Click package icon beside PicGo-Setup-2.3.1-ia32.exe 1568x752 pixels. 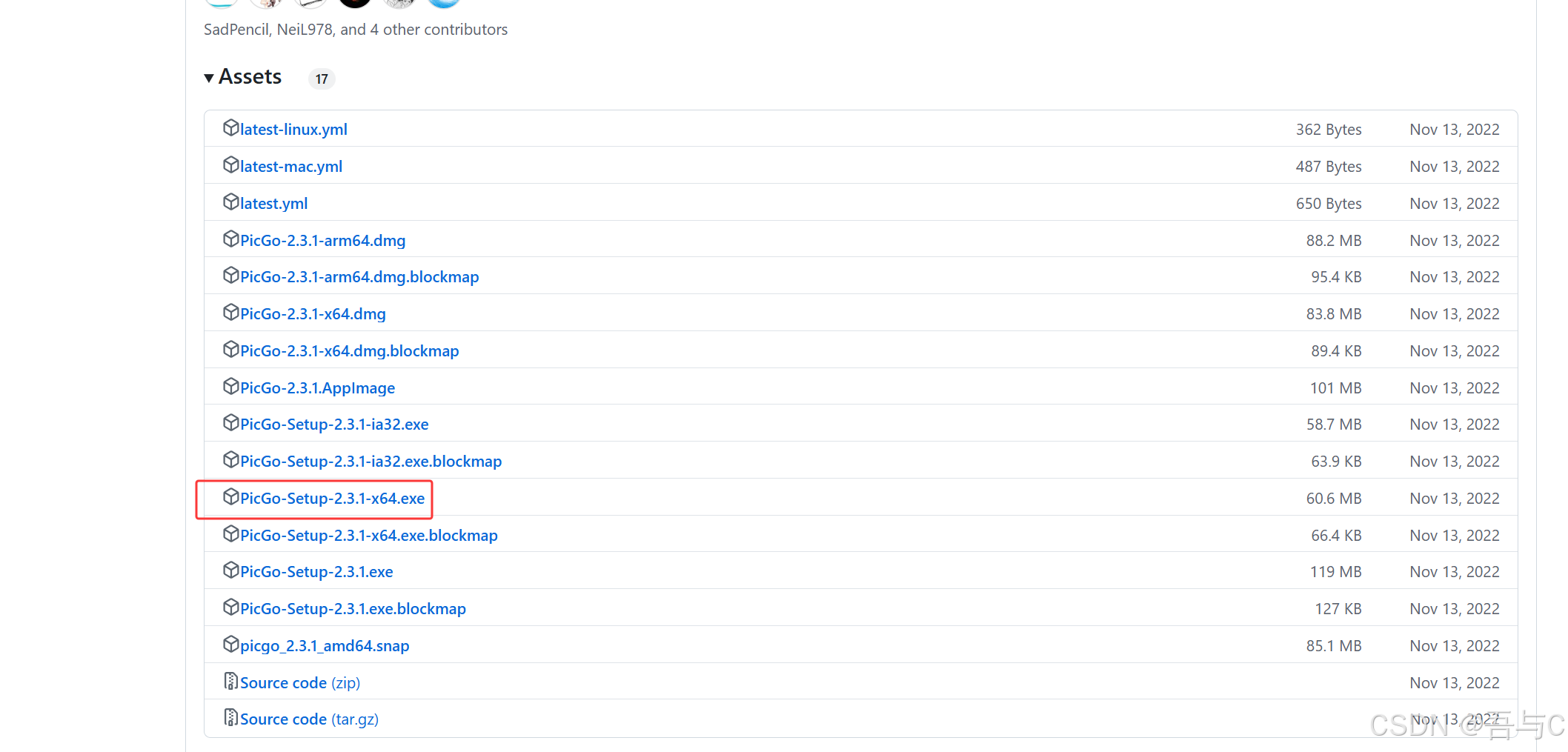coord(230,423)
